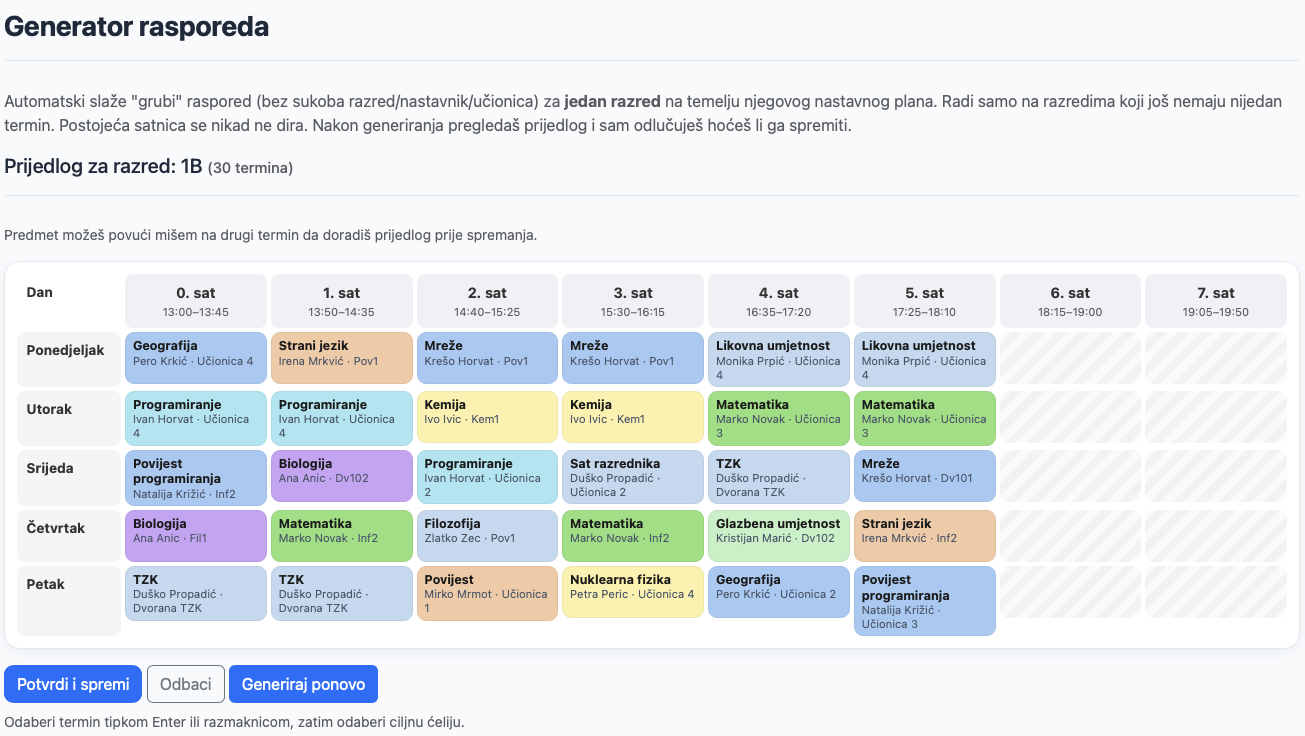Choose empty Petak cell at 7. sat
Image resolution: width=1305 pixels, height=736 pixels.
(x=1216, y=594)
